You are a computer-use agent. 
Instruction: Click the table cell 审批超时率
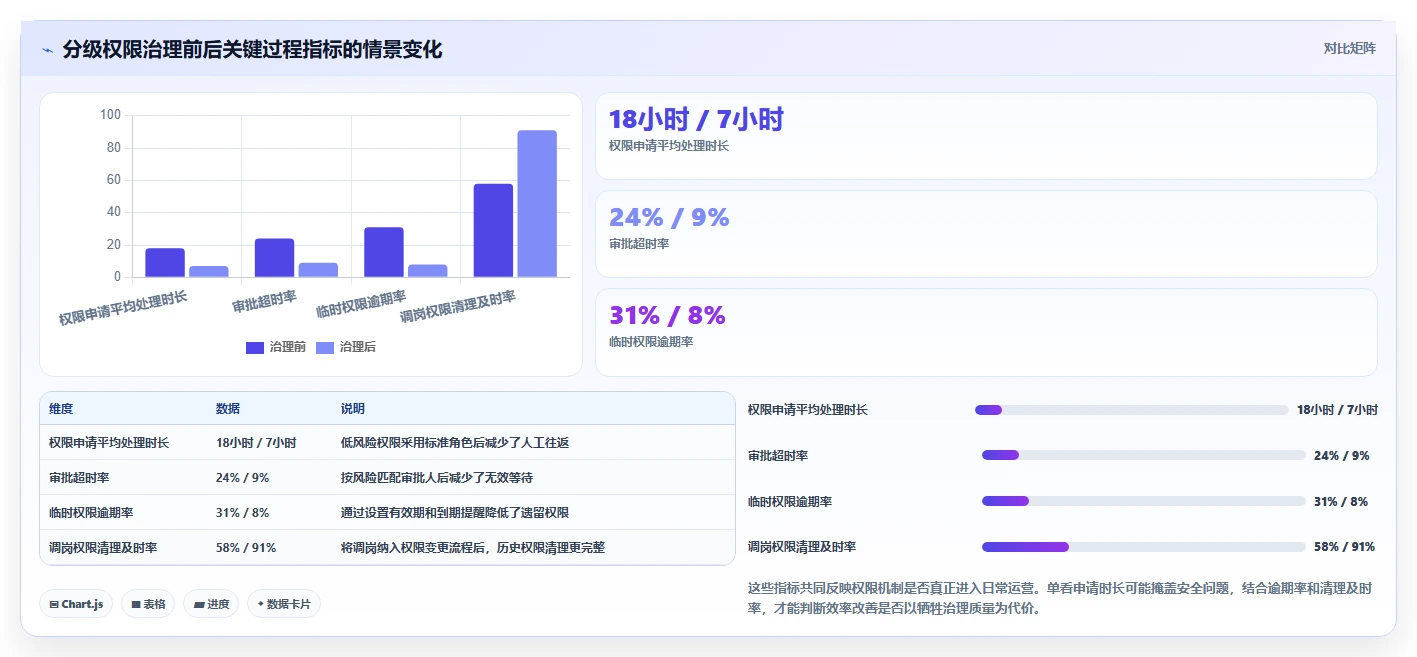tap(79, 477)
